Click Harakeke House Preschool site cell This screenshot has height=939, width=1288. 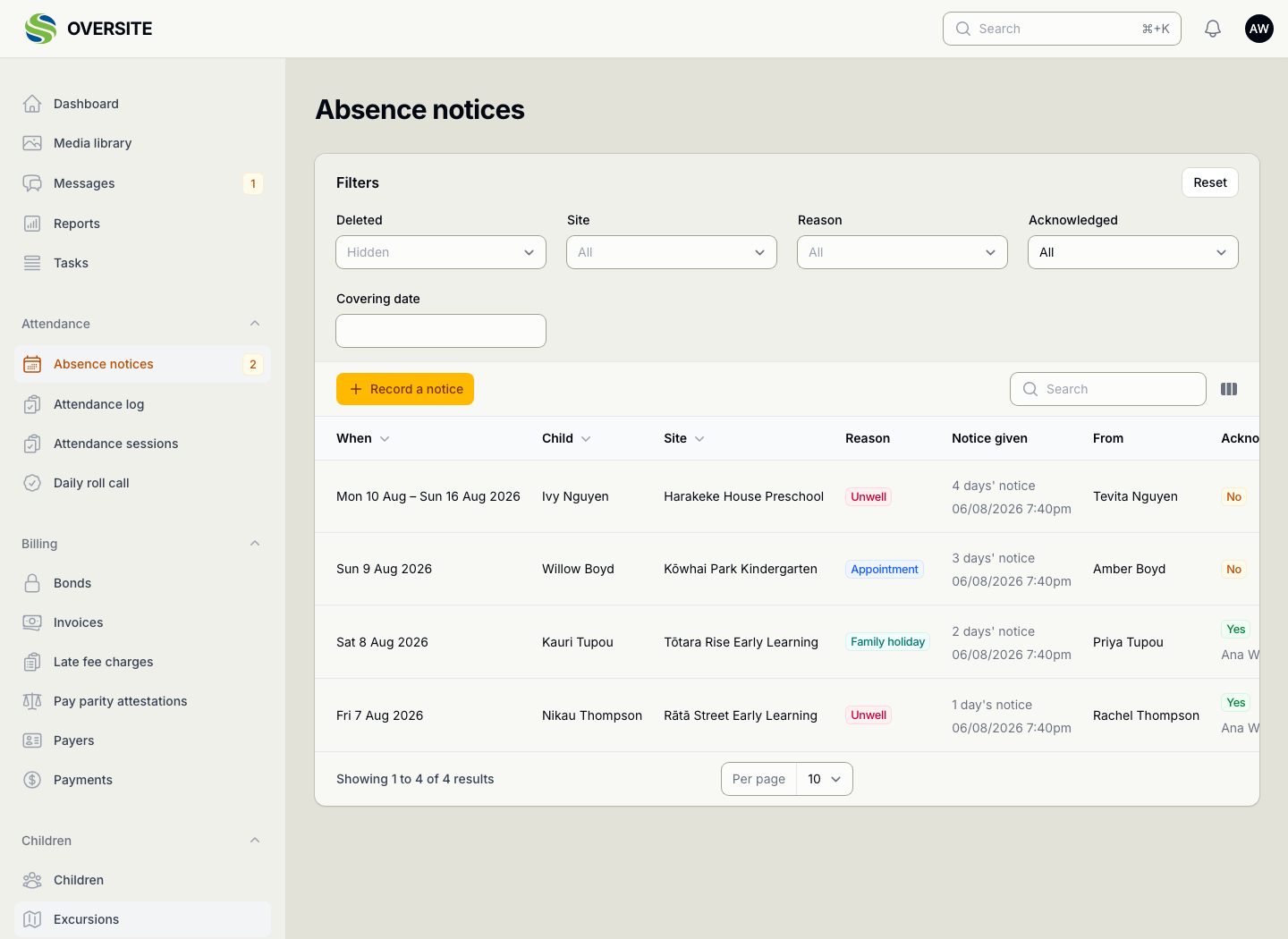pyautogui.click(x=744, y=496)
